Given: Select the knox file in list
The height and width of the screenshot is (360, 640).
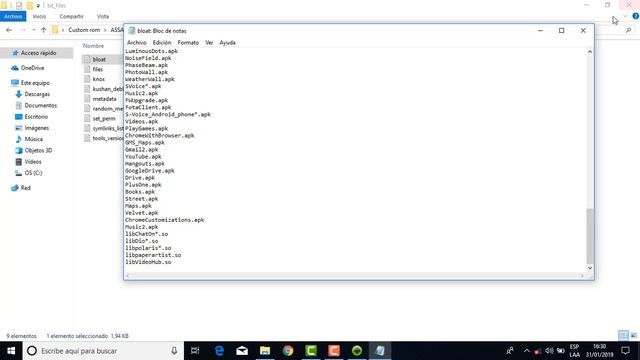Looking at the screenshot, I should point(98,79).
